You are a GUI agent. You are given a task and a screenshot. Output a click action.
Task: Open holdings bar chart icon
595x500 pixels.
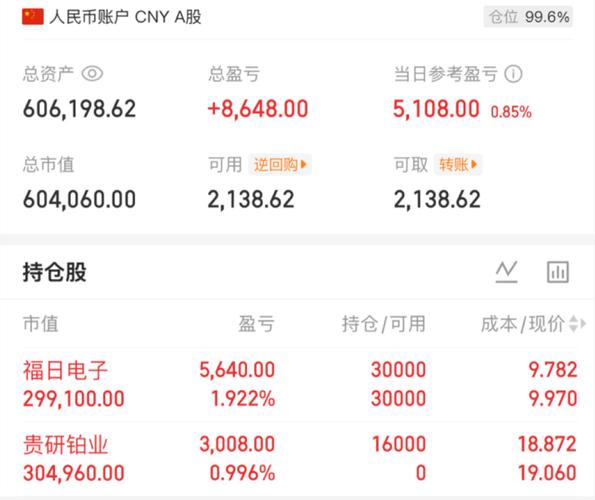coord(558,272)
